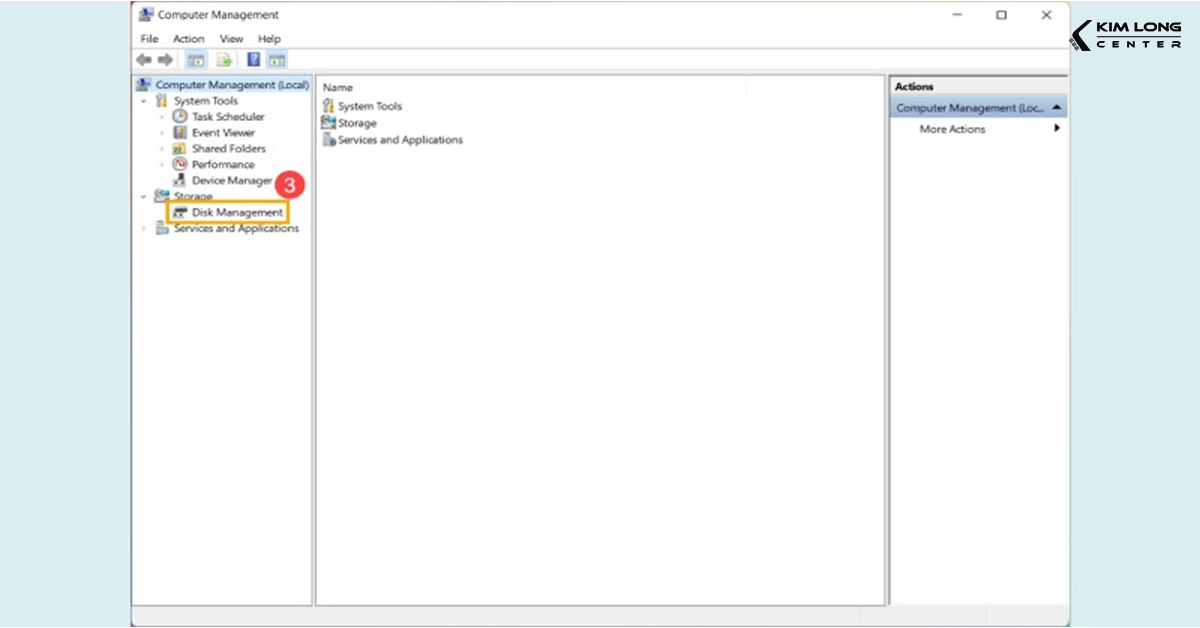Select Disk Management in the tree
Image resolution: width=1200 pixels, height=628 pixels.
coord(237,213)
